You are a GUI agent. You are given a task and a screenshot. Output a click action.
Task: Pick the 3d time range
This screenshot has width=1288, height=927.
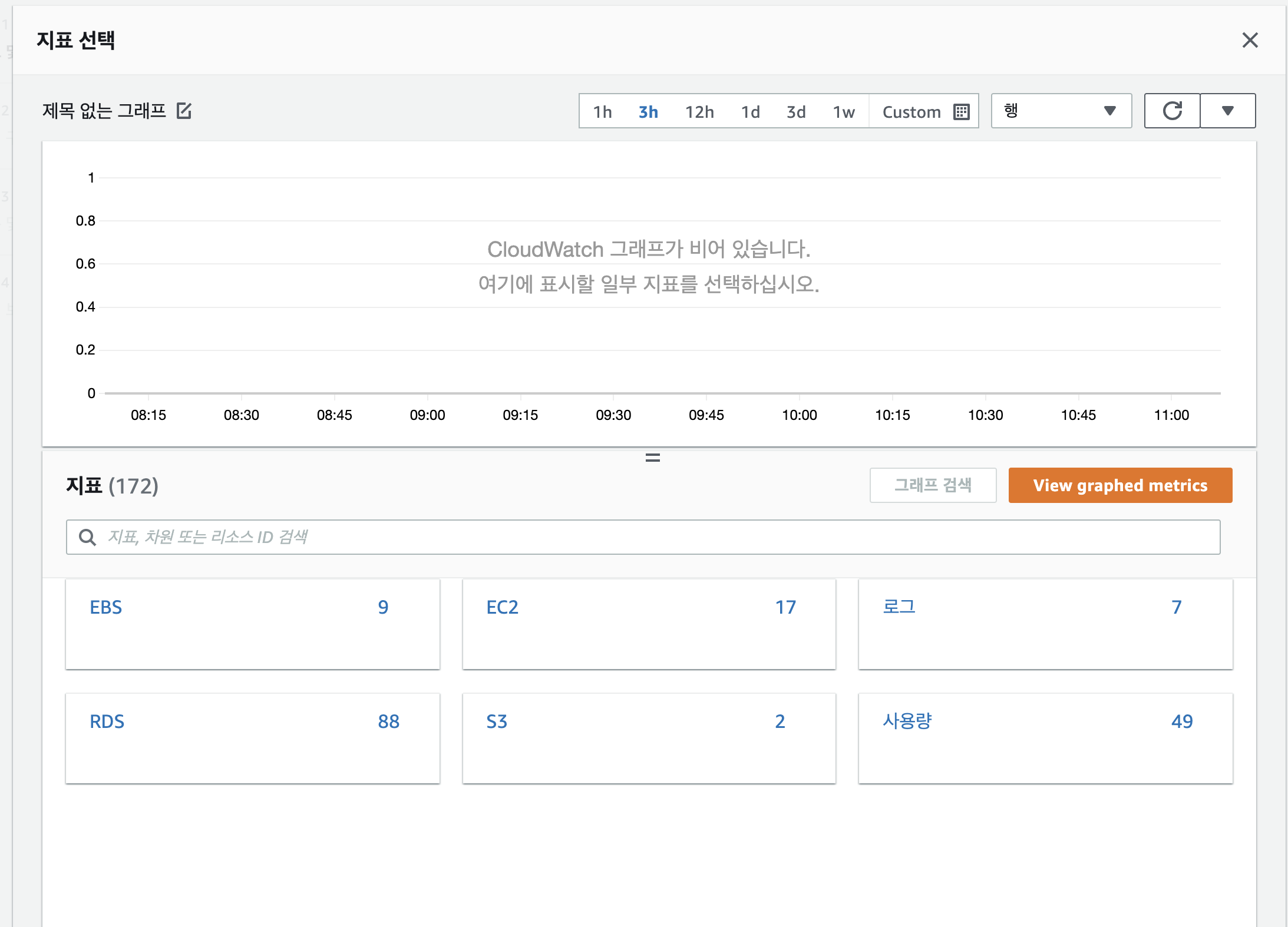[796, 111]
